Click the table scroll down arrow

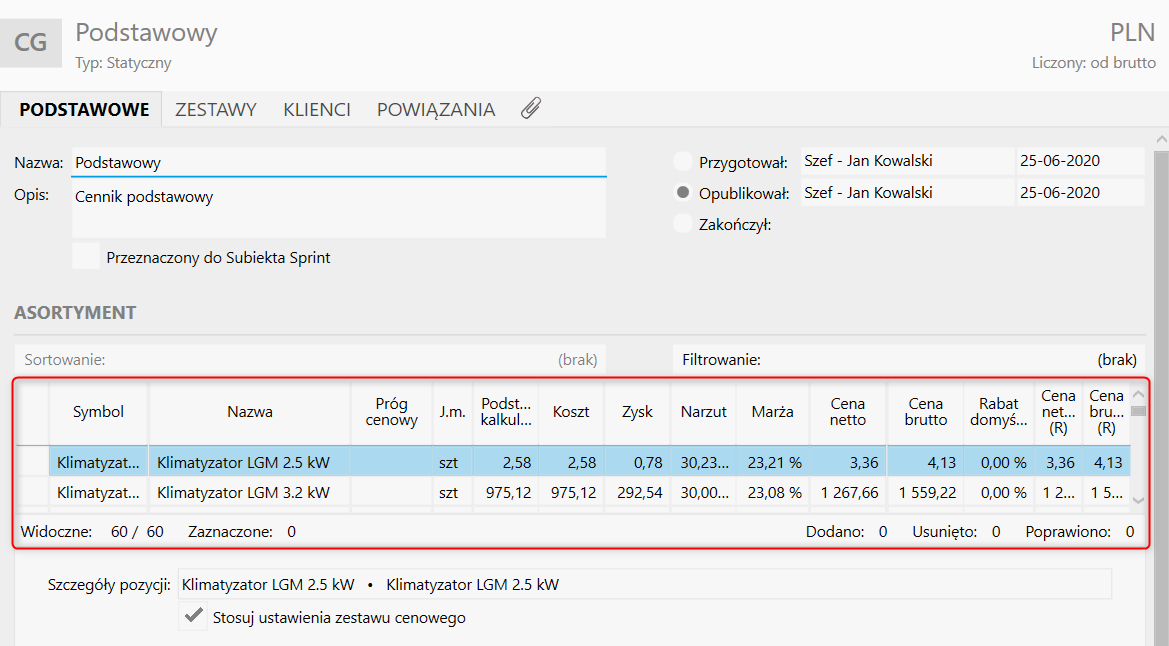click(1138, 499)
